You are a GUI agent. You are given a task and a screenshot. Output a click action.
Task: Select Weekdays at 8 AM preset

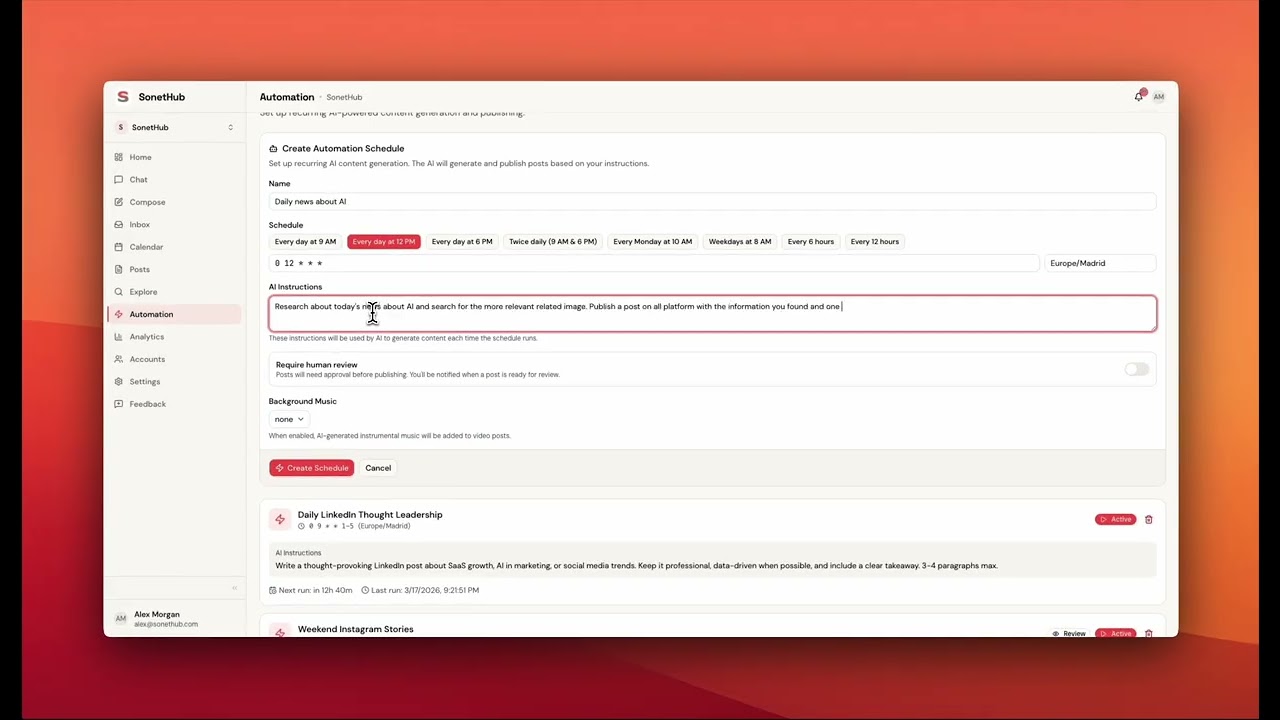740,241
